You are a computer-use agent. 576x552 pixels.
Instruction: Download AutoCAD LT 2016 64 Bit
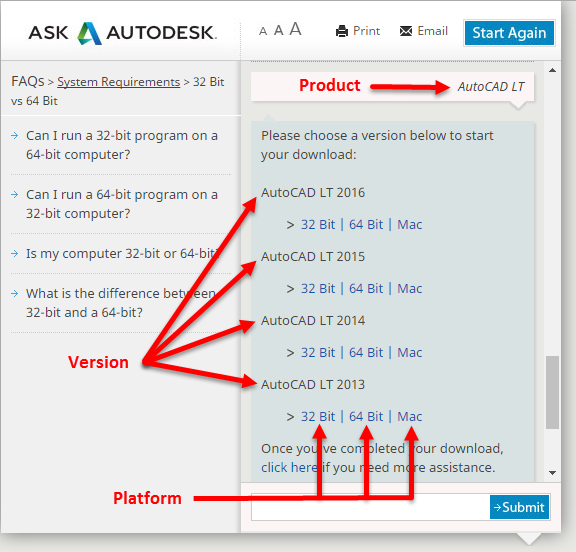point(366,224)
